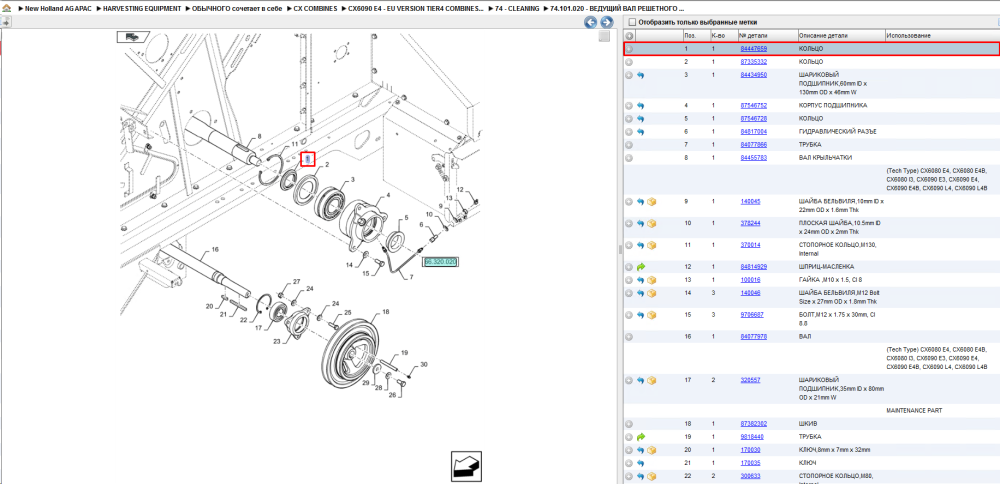Go to the catalog home icon
1000x484 pixels.
click(x=7, y=9)
